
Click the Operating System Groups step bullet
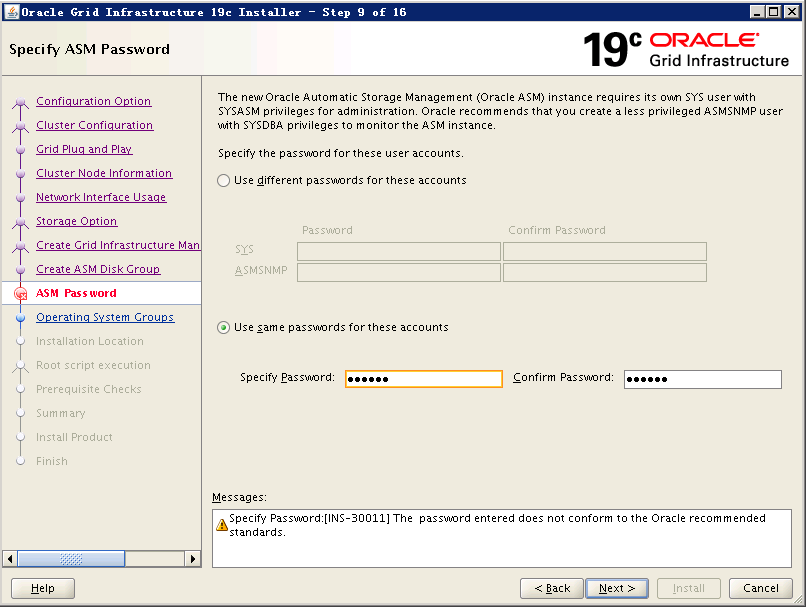tap(21, 318)
